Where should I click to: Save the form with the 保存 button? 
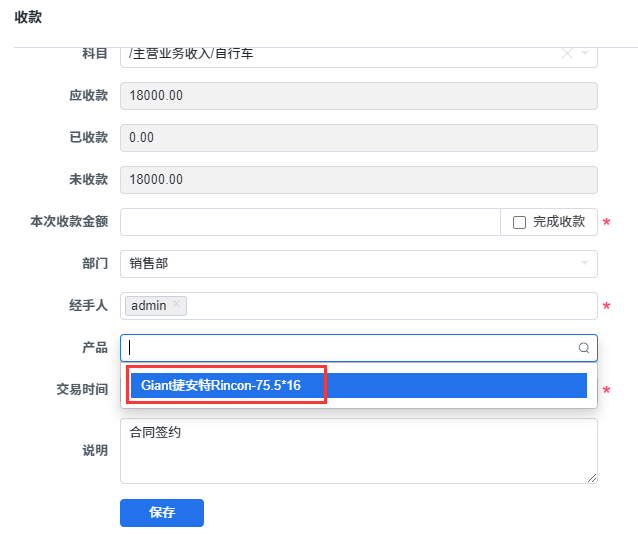coord(162,513)
